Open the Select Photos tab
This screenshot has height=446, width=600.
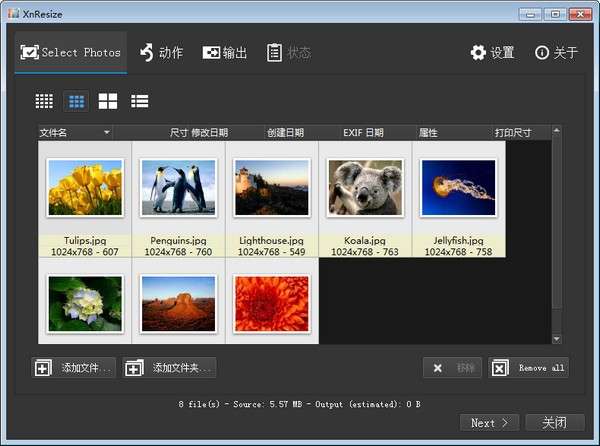coord(71,53)
